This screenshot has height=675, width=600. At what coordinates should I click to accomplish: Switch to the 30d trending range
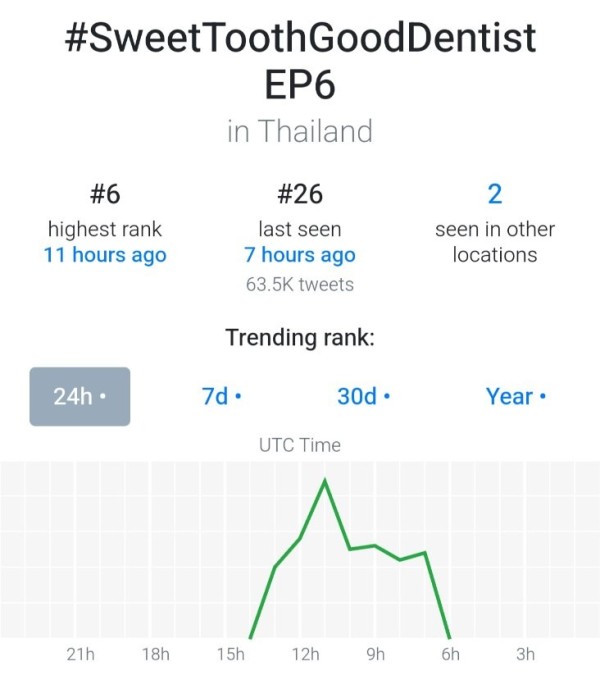364,396
